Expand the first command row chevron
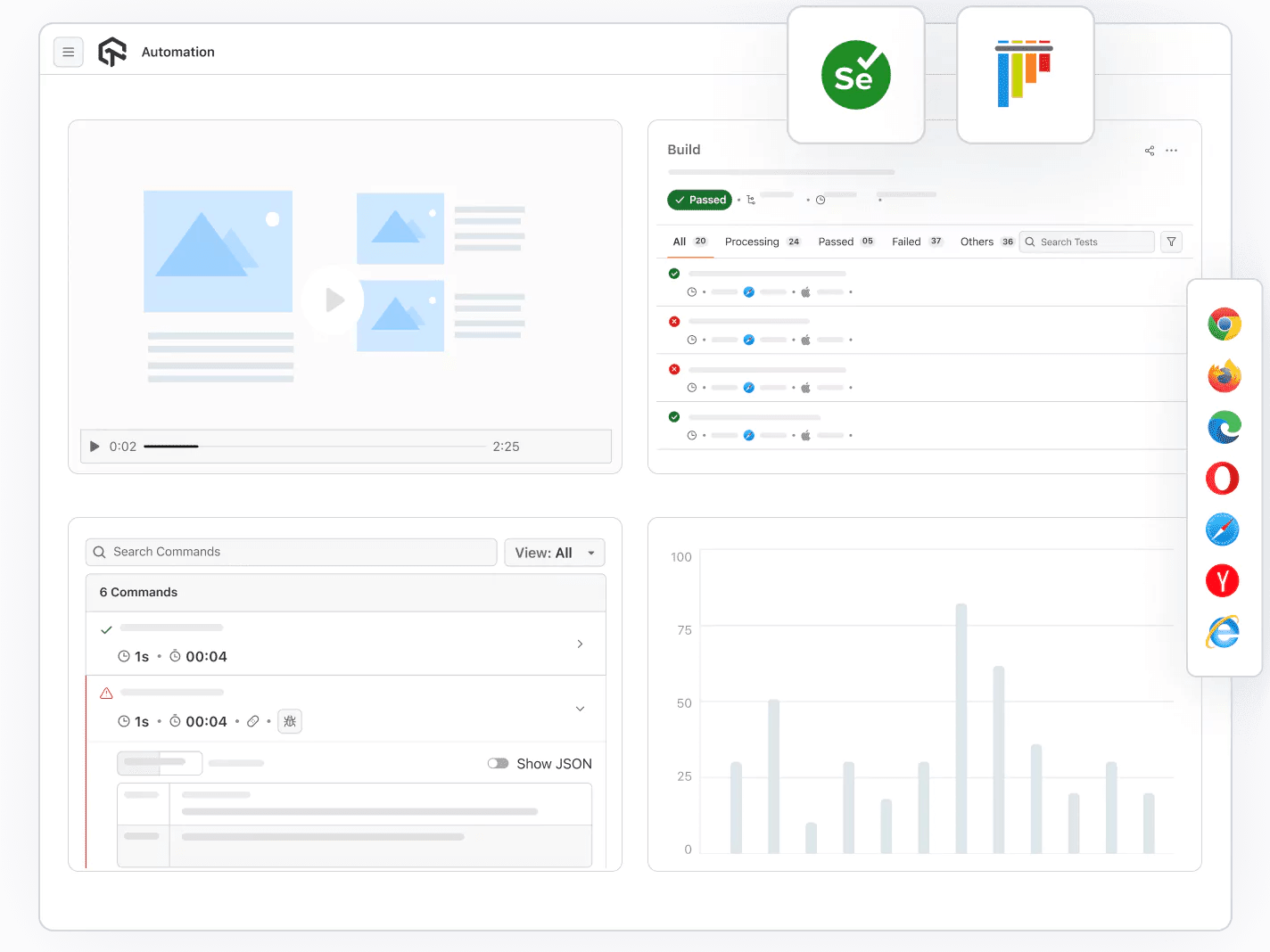Screen dimensions: 1270x952 coord(580,644)
